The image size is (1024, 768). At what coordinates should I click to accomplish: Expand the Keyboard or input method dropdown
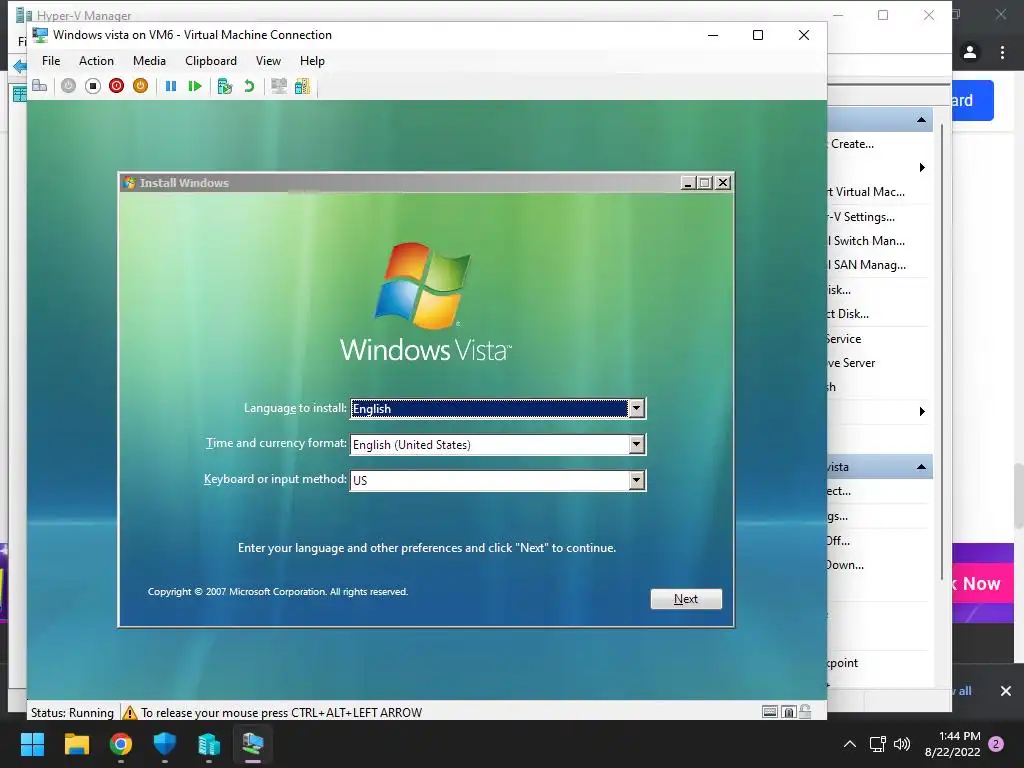coord(636,480)
